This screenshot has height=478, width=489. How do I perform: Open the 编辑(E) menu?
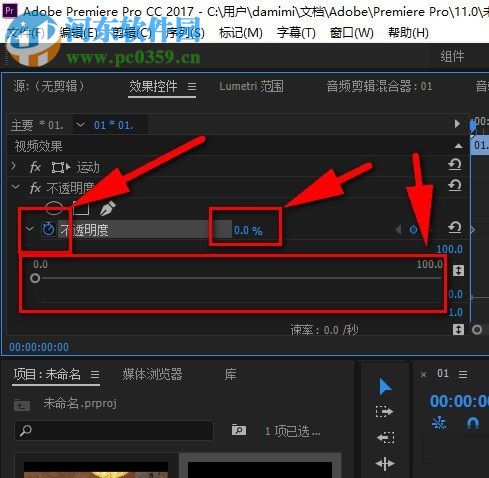(78, 33)
